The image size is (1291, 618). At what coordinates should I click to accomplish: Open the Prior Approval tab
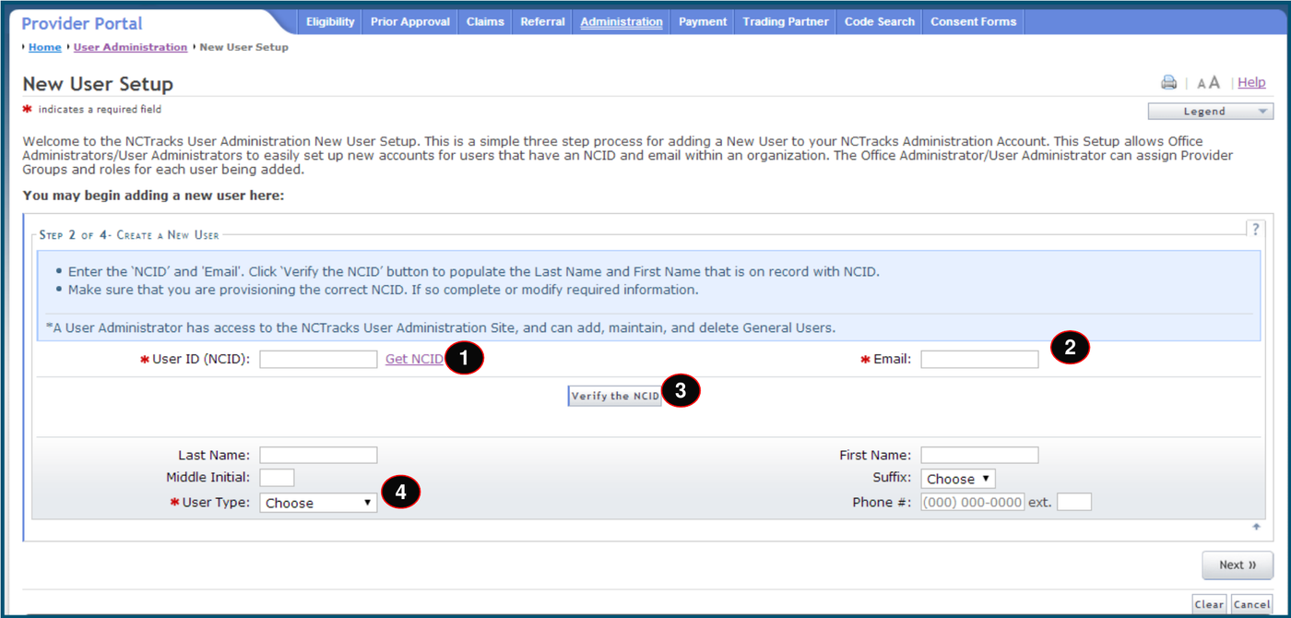point(410,22)
